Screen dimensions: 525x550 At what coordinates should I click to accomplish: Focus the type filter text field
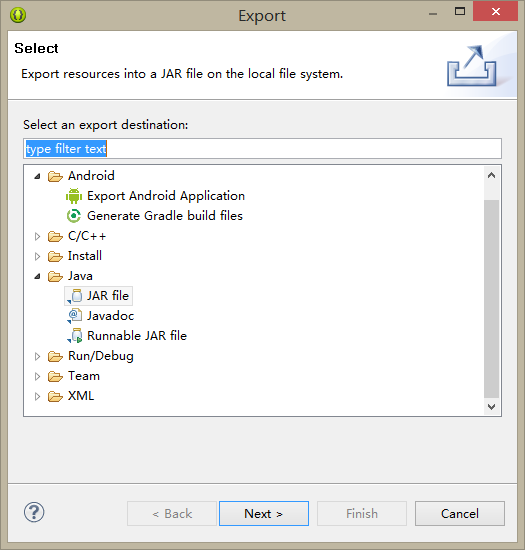click(262, 149)
